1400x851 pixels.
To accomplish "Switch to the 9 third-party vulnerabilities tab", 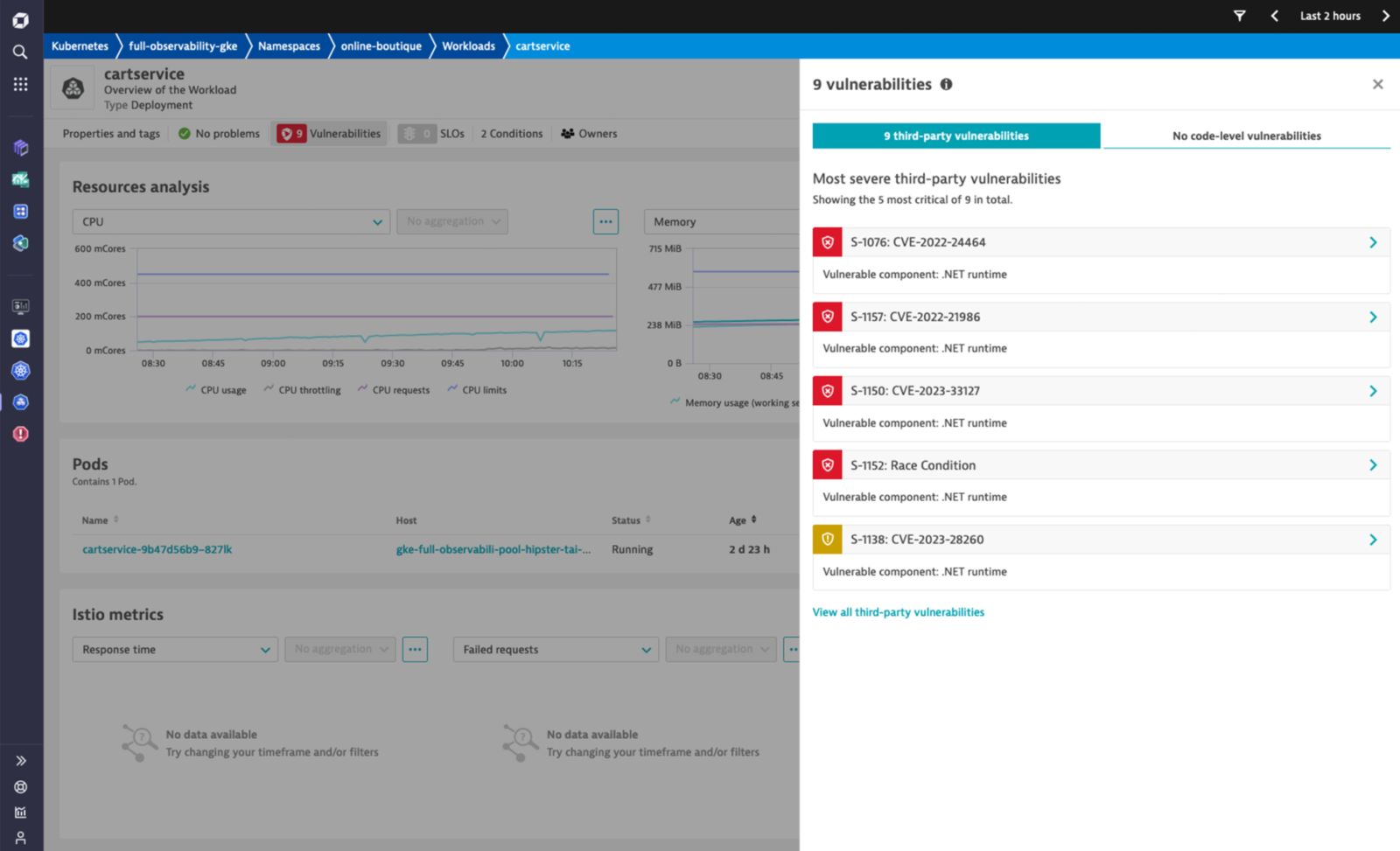I will 956,136.
